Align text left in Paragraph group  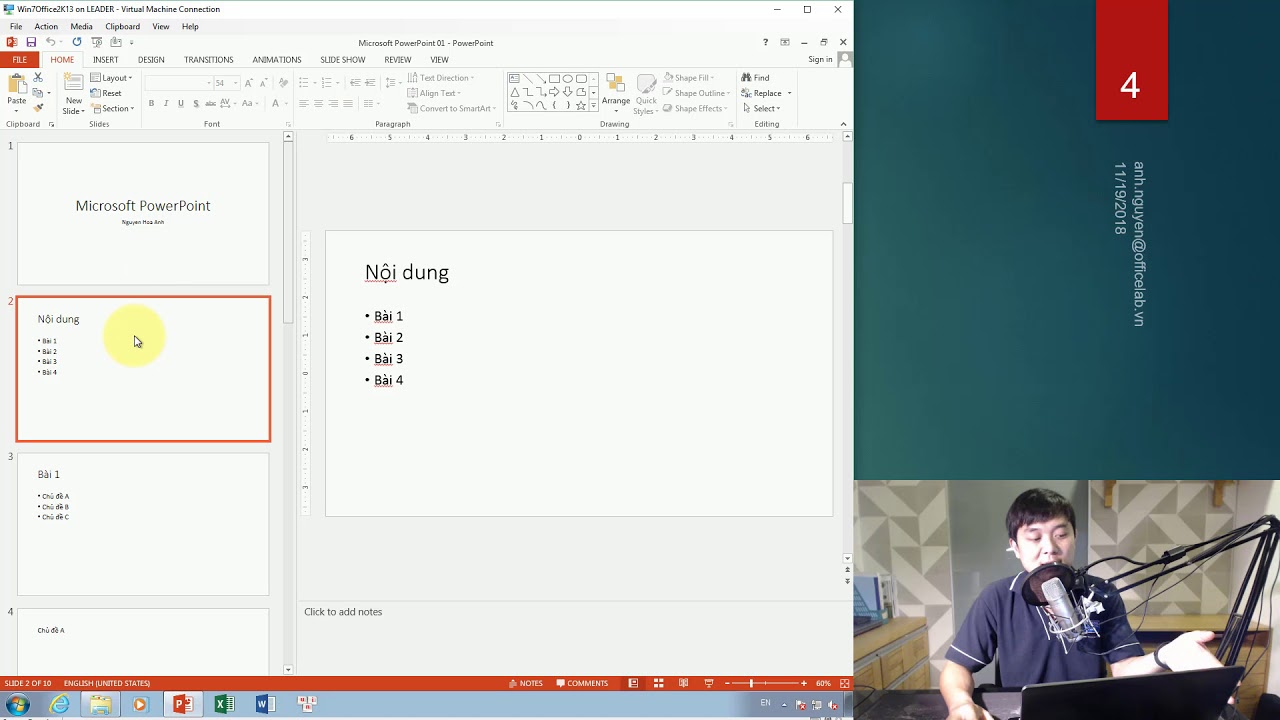pyautogui.click(x=303, y=103)
